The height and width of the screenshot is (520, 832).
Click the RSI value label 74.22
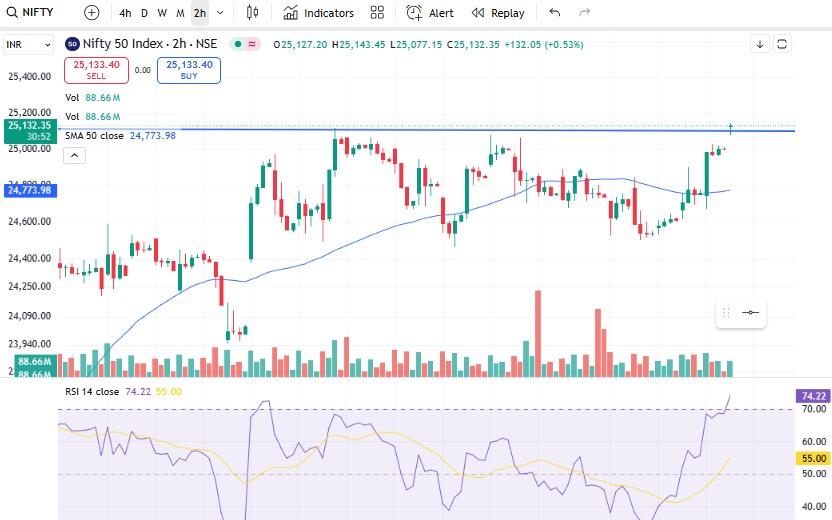click(x=813, y=396)
